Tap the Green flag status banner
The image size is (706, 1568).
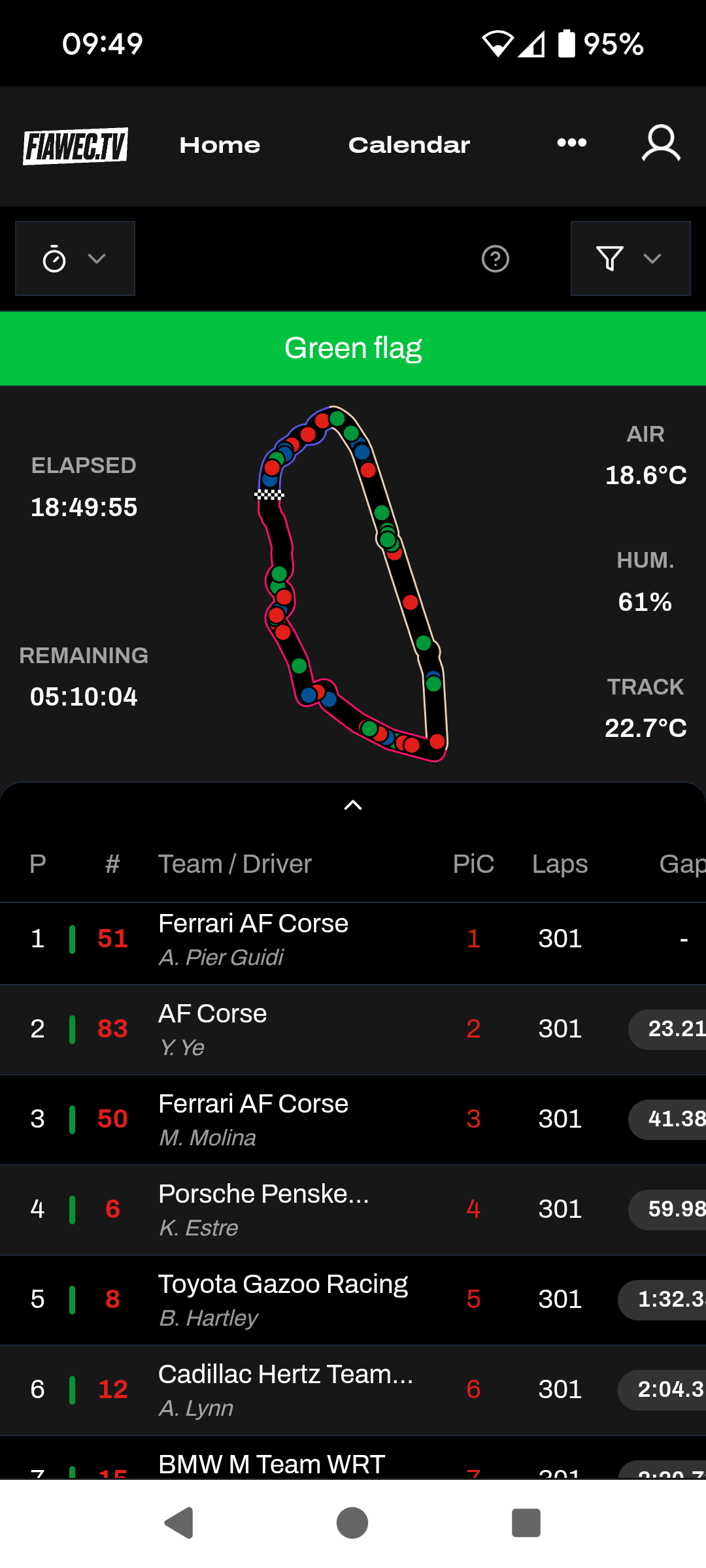pyautogui.click(x=353, y=348)
